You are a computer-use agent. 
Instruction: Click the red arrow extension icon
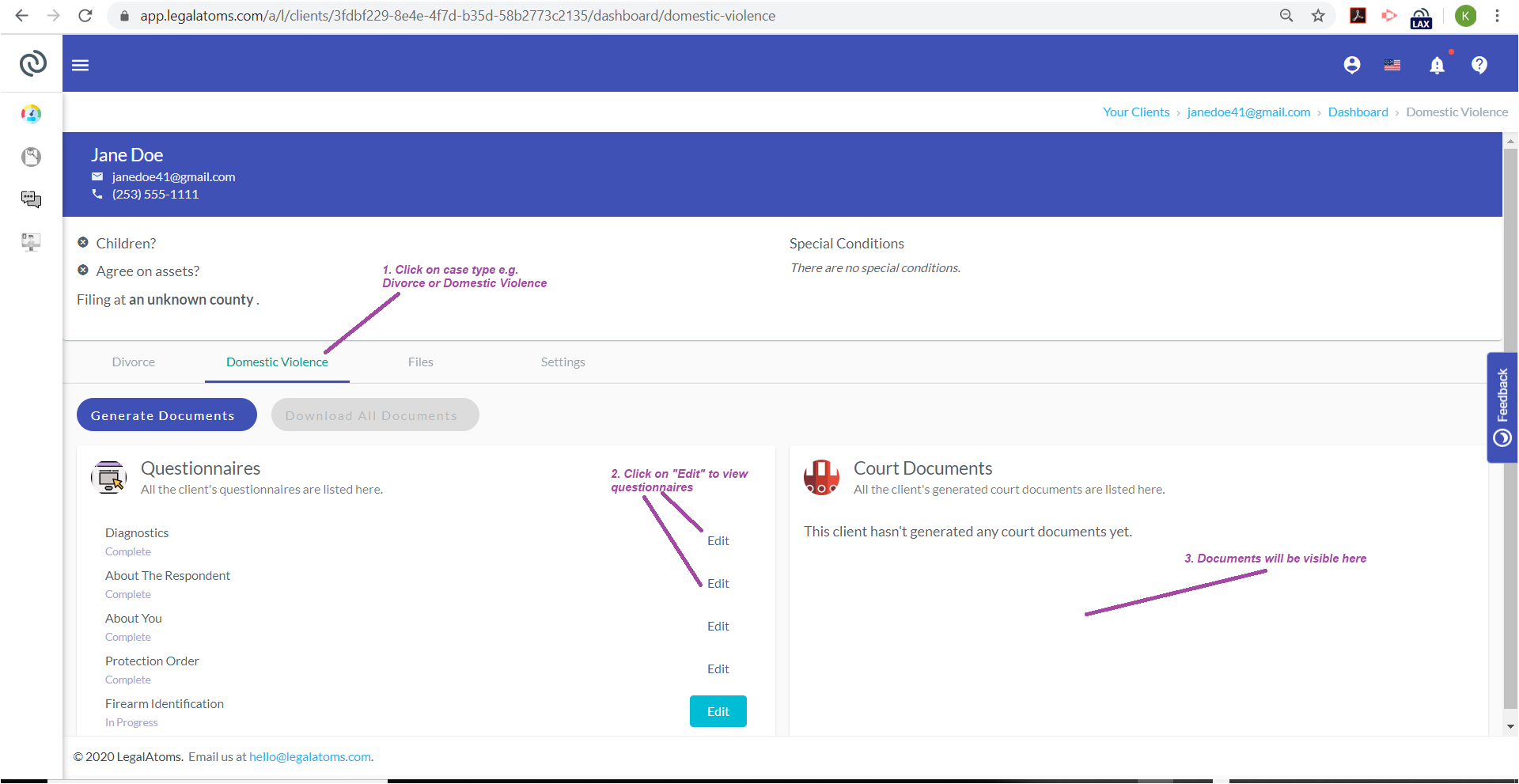1389,15
